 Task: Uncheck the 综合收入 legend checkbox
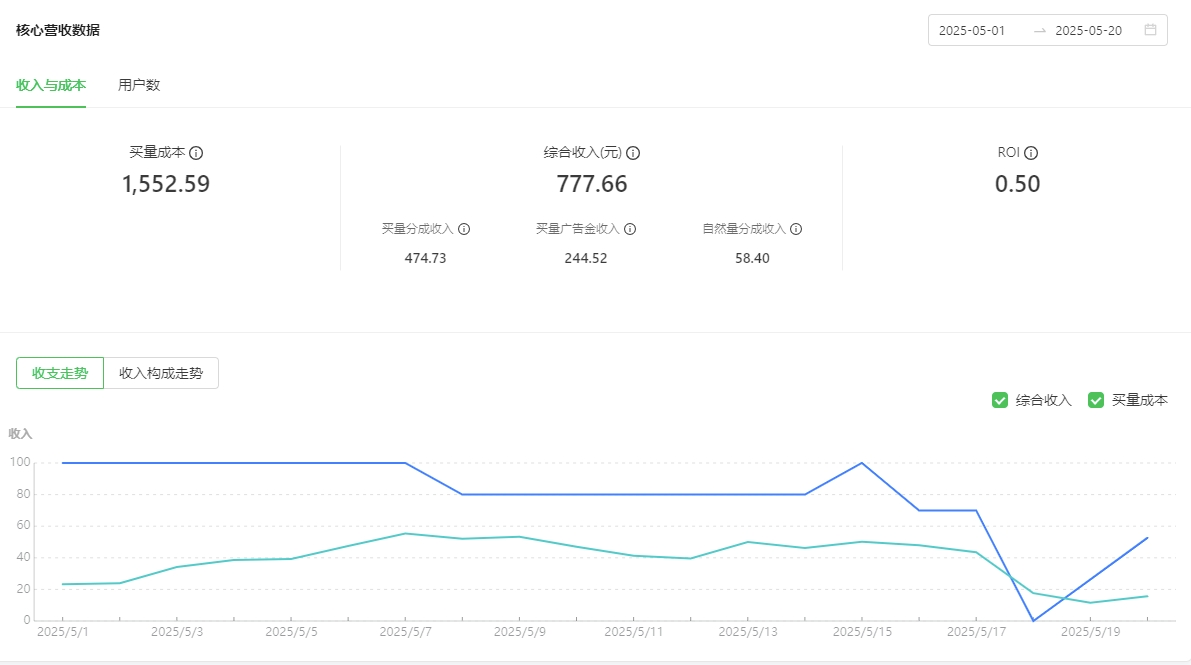1000,400
